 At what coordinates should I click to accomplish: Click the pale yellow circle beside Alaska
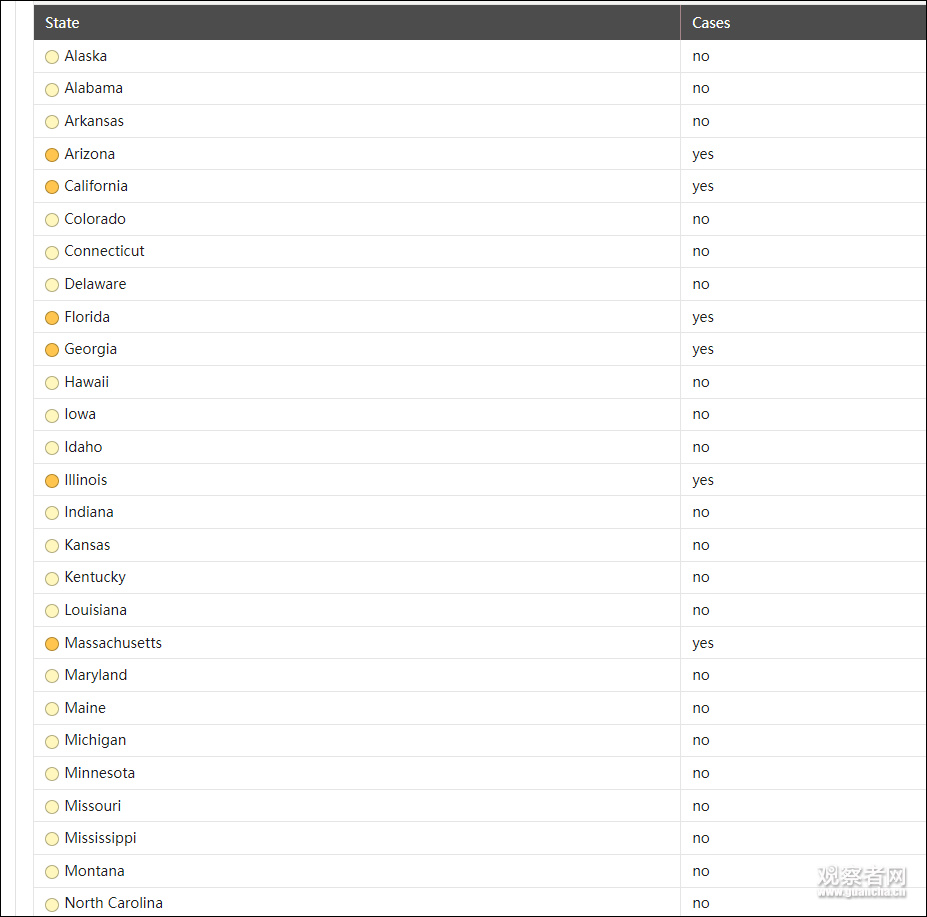pyautogui.click(x=52, y=57)
